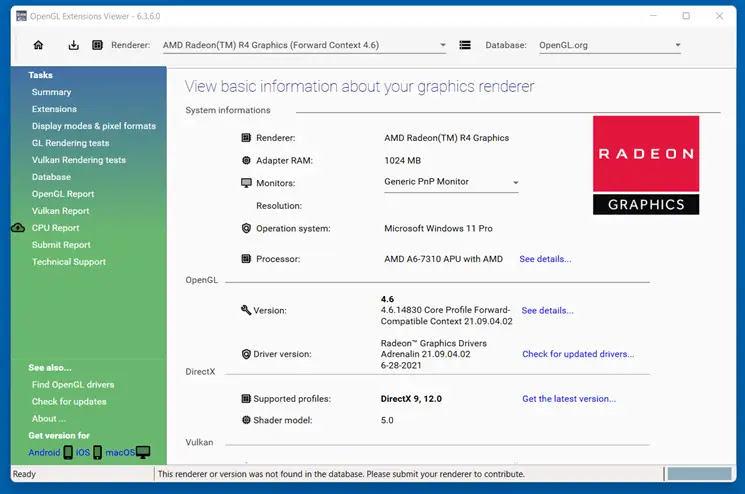This screenshot has width=745, height=494.
Task: Click the download icon in toolbar
Action: [x=74, y=45]
